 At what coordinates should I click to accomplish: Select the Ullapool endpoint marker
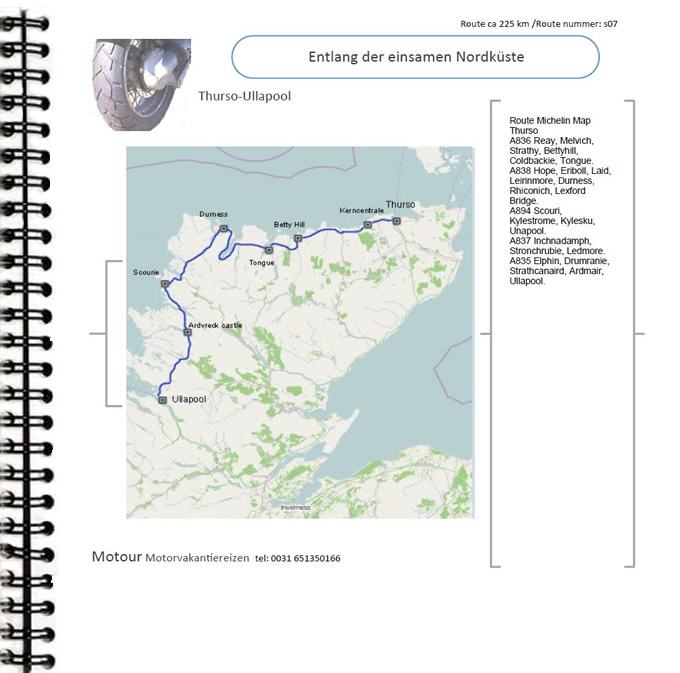pyautogui.click(x=162, y=399)
